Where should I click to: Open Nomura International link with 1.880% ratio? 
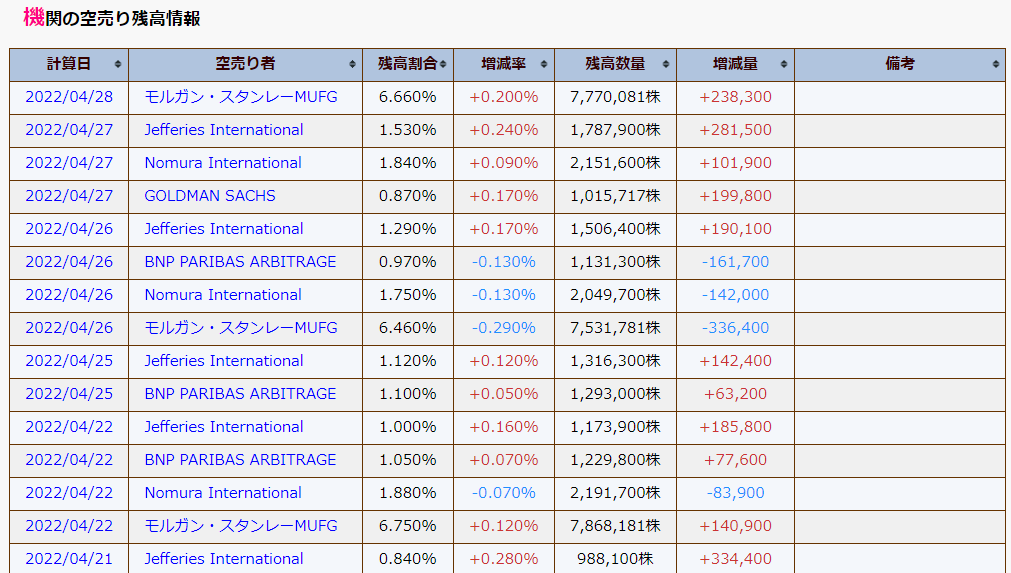pos(223,493)
